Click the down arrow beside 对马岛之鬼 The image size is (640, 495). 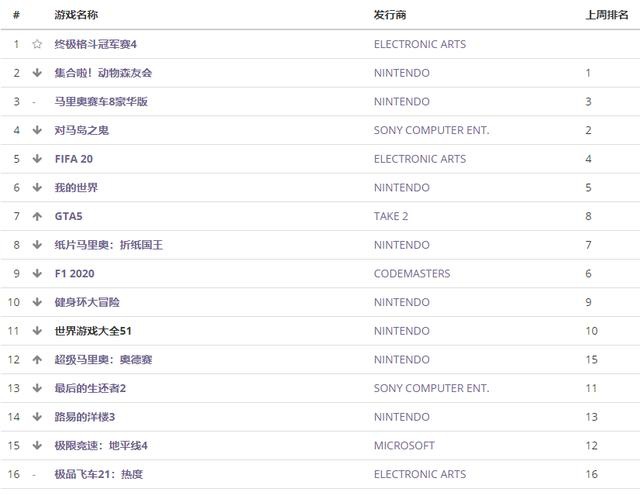pos(37,130)
